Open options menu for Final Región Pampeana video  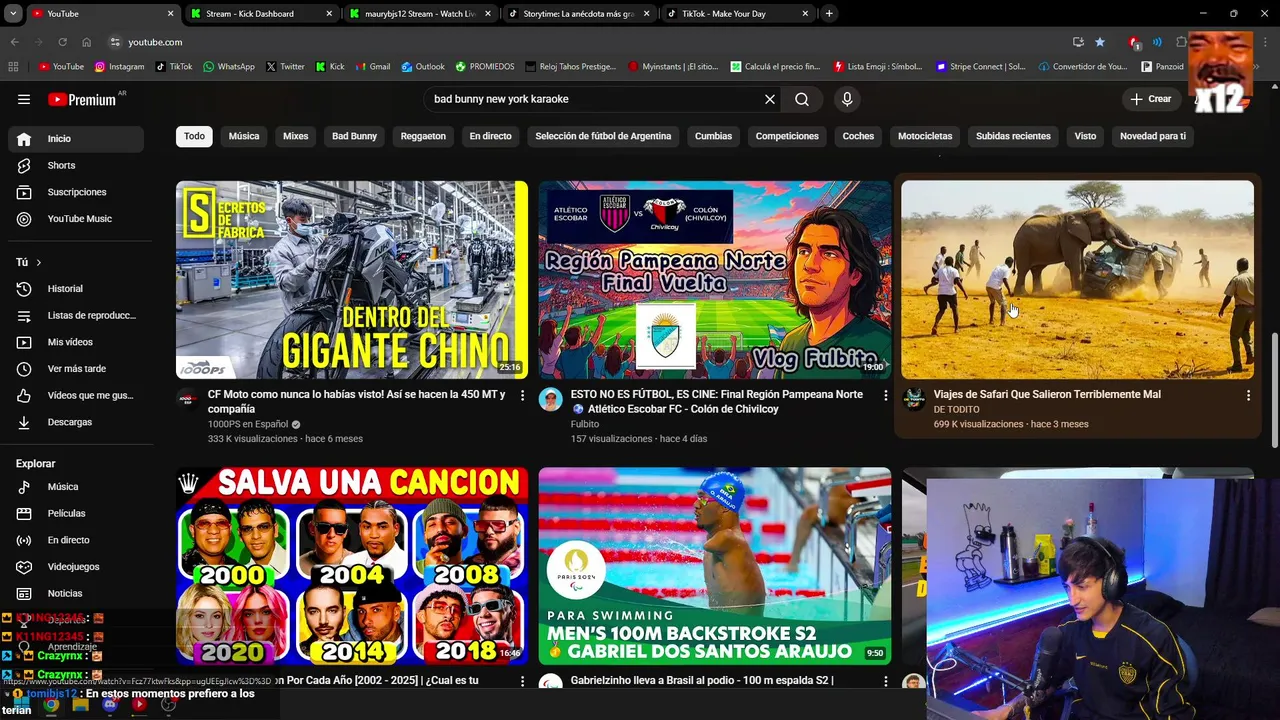click(885, 396)
